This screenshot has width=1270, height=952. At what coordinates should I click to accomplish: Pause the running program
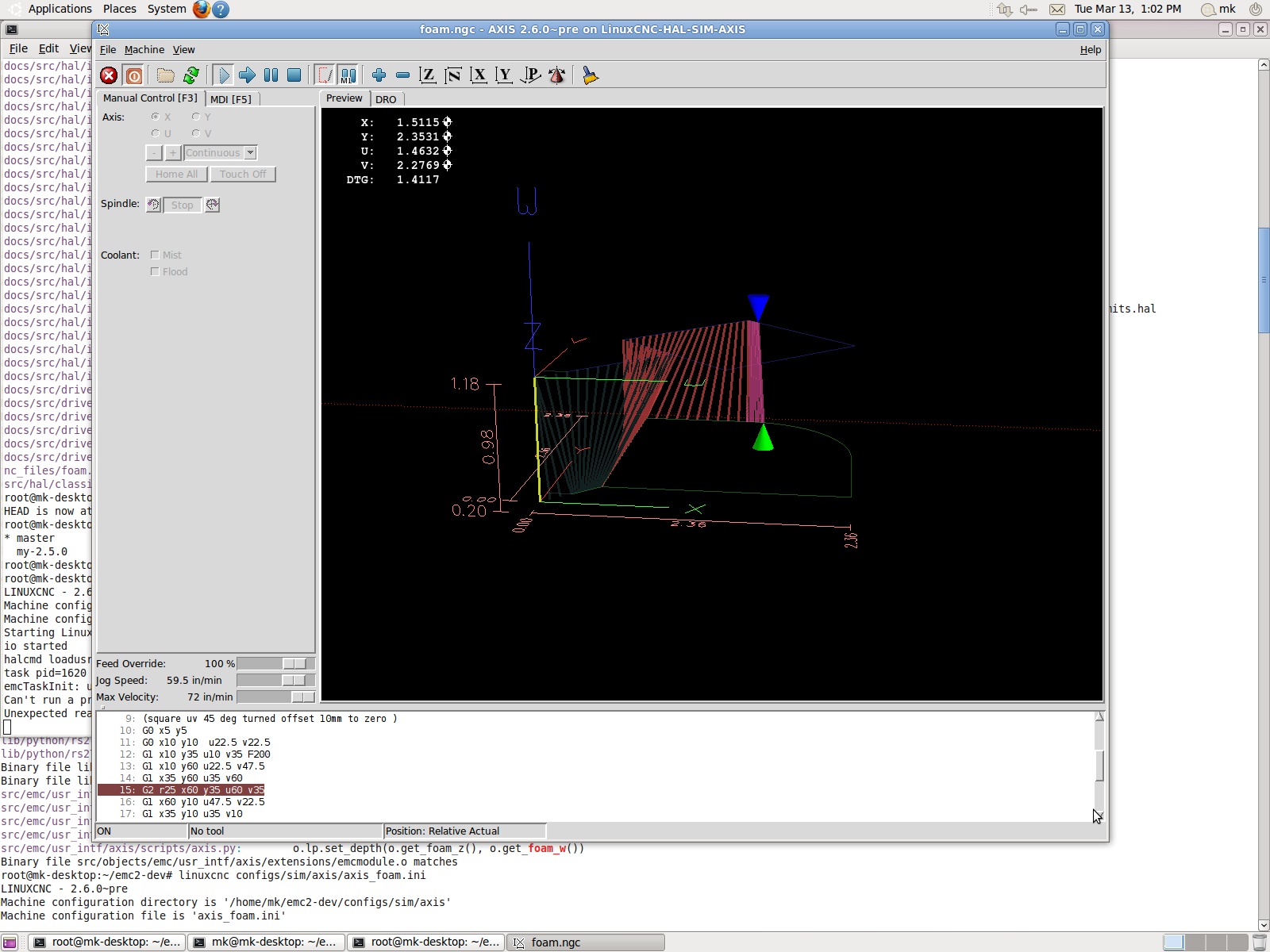(271, 75)
